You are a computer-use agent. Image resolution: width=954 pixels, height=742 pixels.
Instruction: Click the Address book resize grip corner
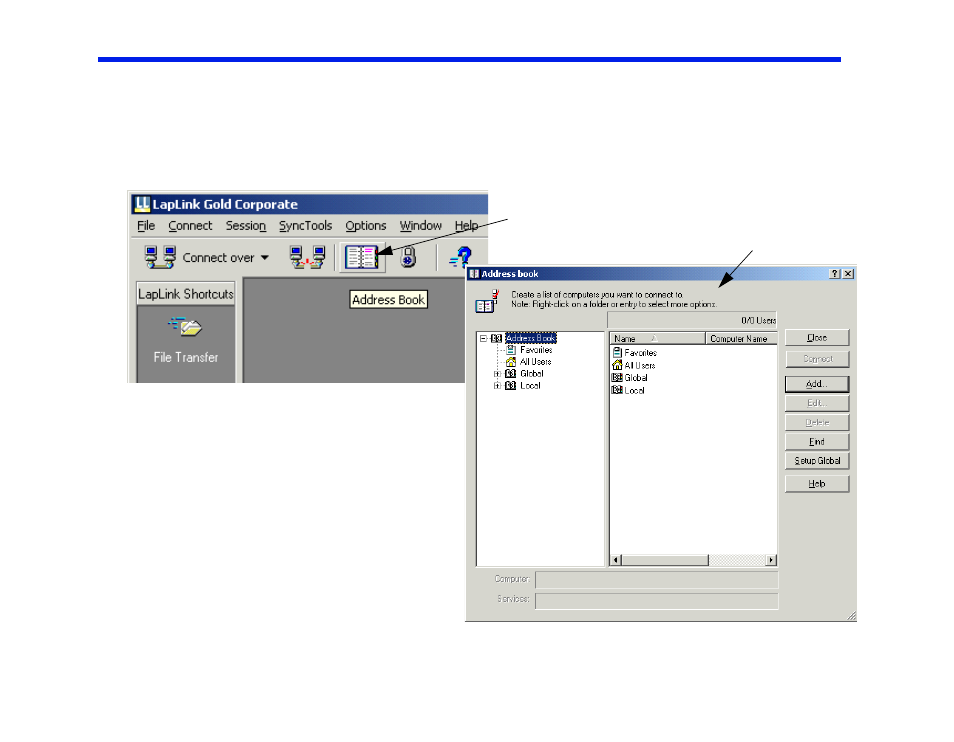851,615
